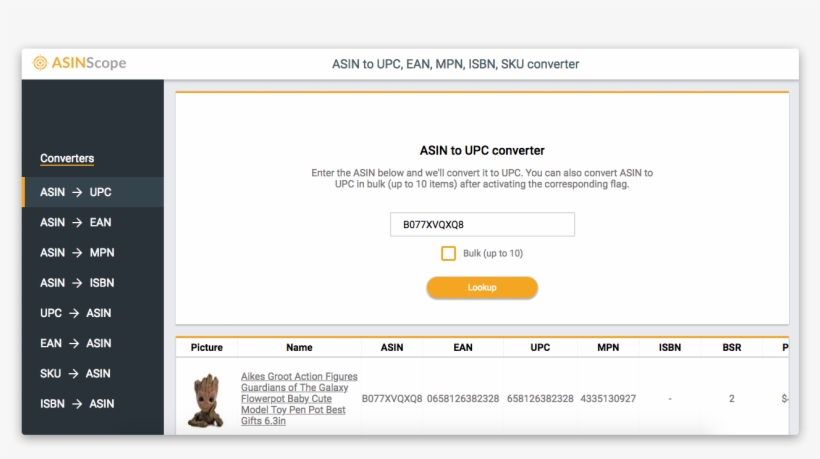The height and width of the screenshot is (459, 820).
Task: Click the Picture column header
Action: 207,348
